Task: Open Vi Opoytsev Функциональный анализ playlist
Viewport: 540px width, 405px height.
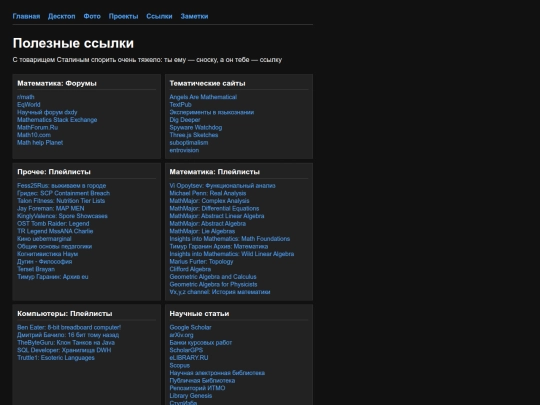Action: 222,186
